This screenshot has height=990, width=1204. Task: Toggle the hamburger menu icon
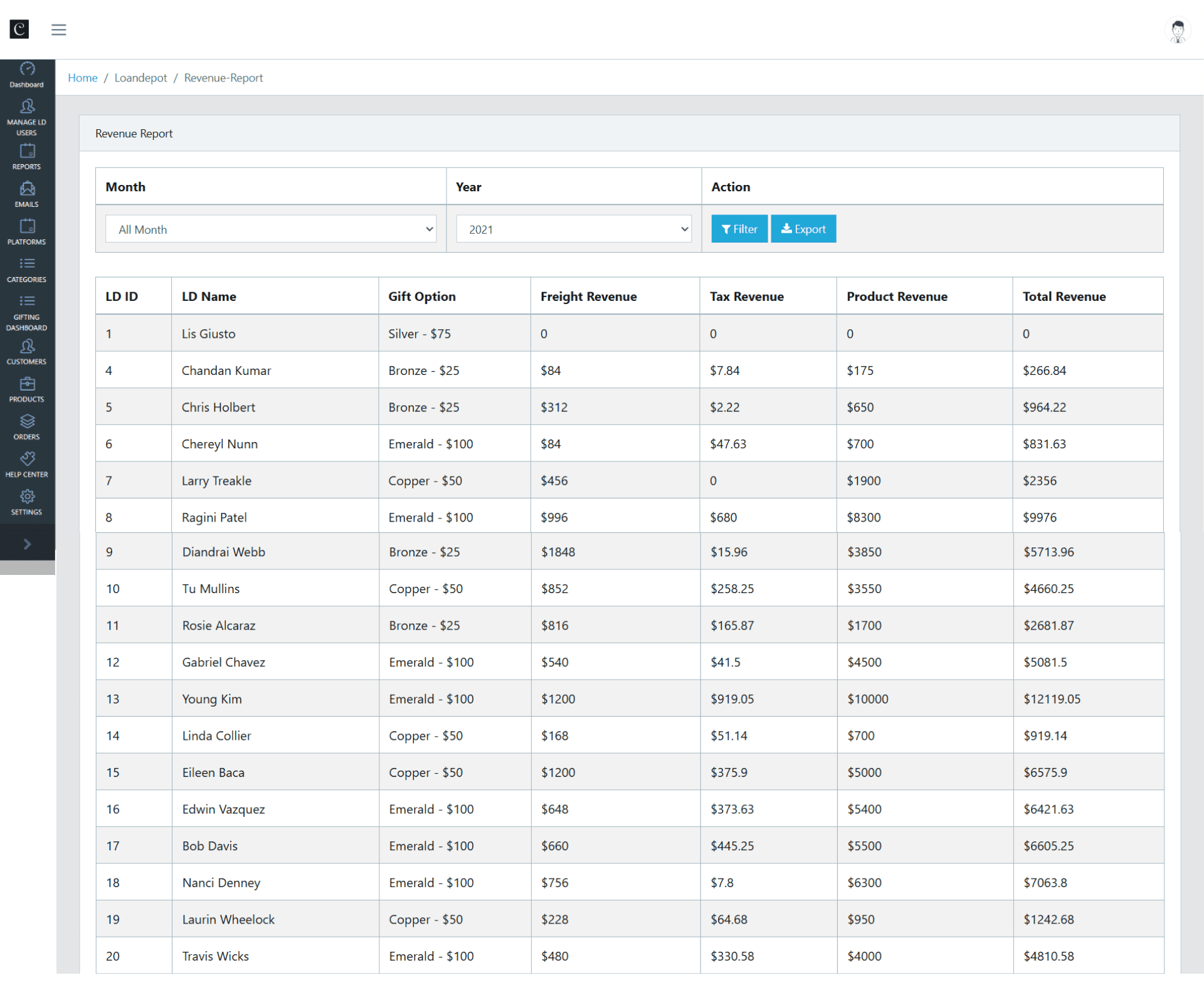(59, 29)
